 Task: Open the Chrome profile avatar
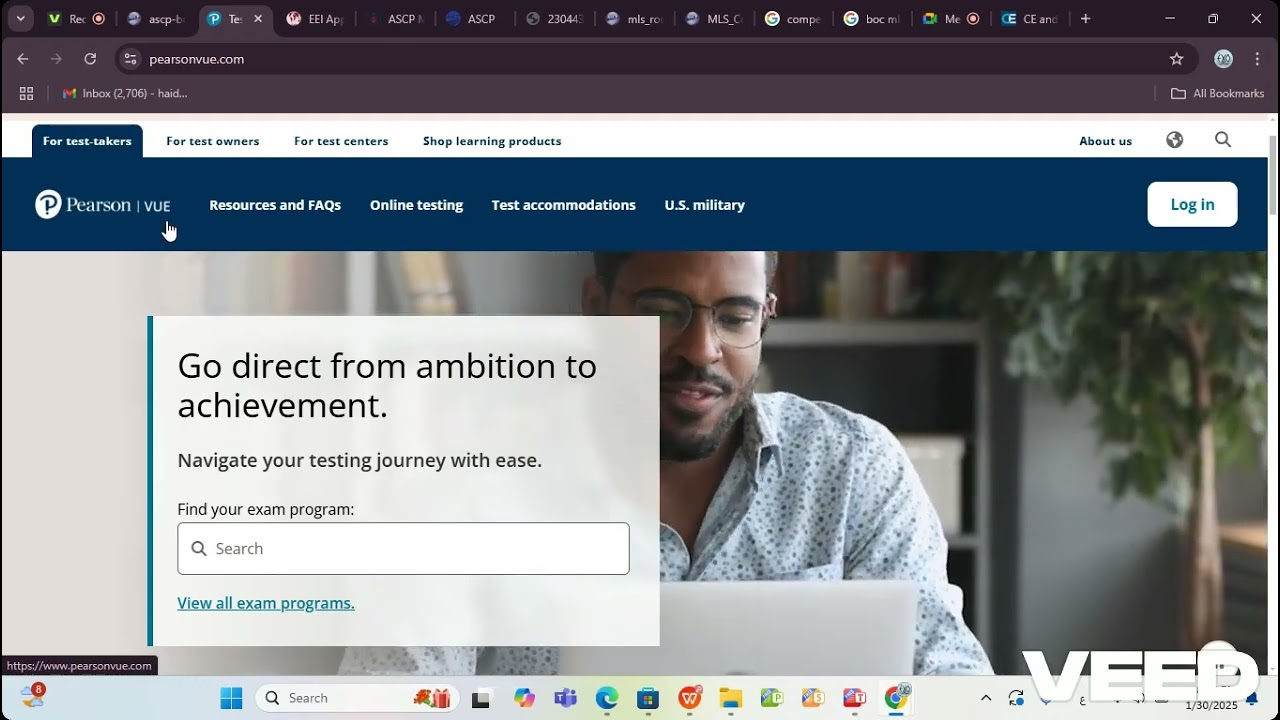pyautogui.click(x=1223, y=59)
